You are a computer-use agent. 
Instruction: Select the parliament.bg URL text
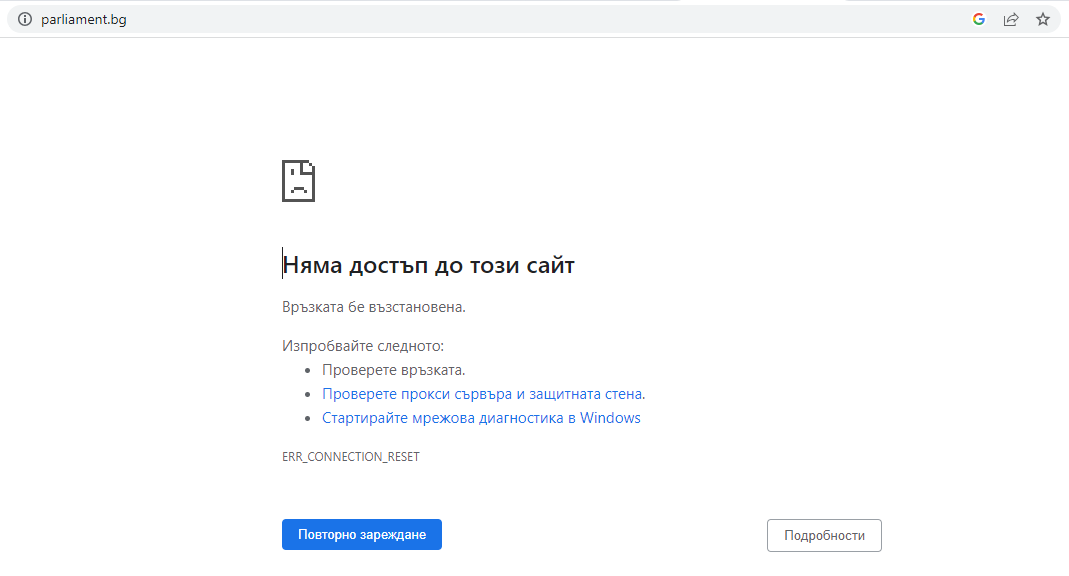pyautogui.click(x=83, y=20)
